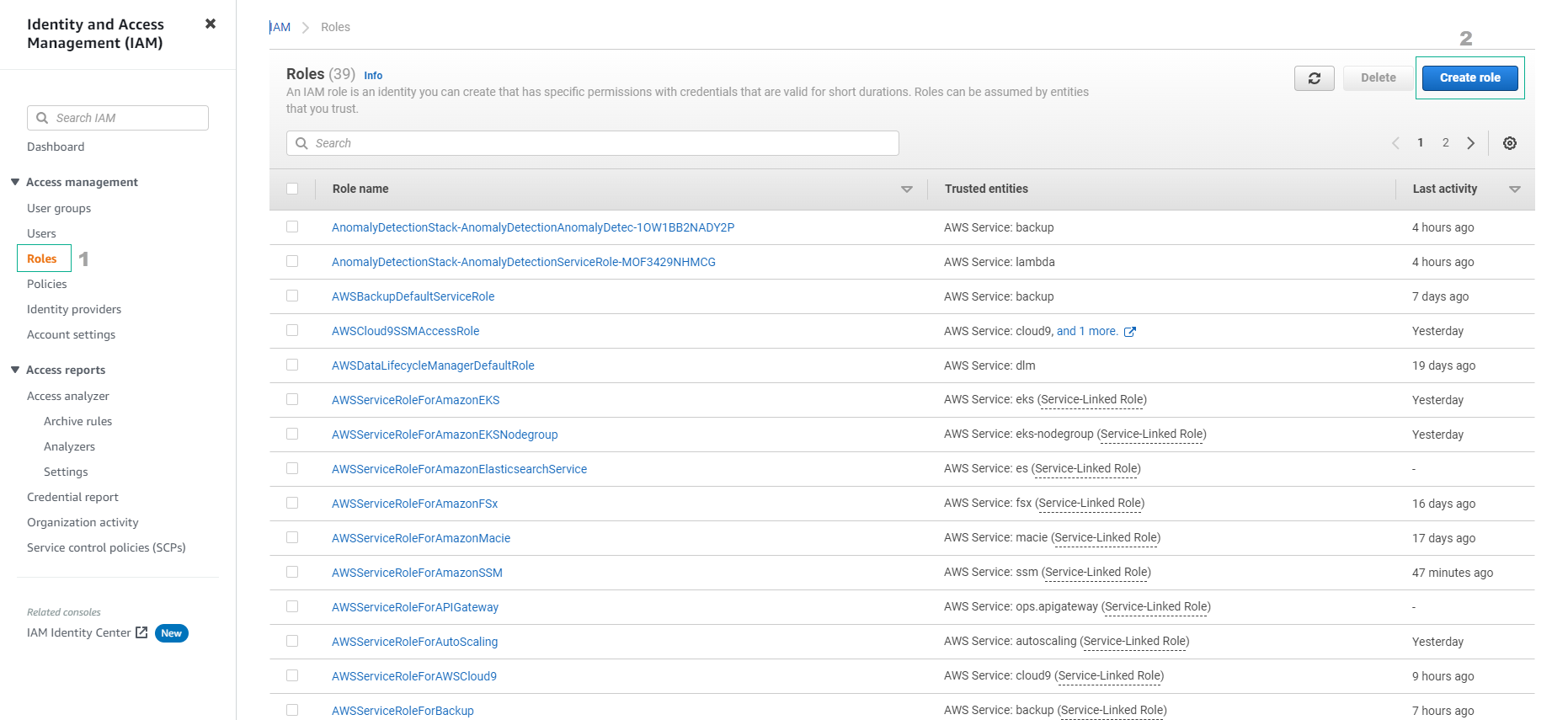Check AWSServiceRoleForAPIGateway checkbox
This screenshot has height=720, width=1568.
point(292,606)
